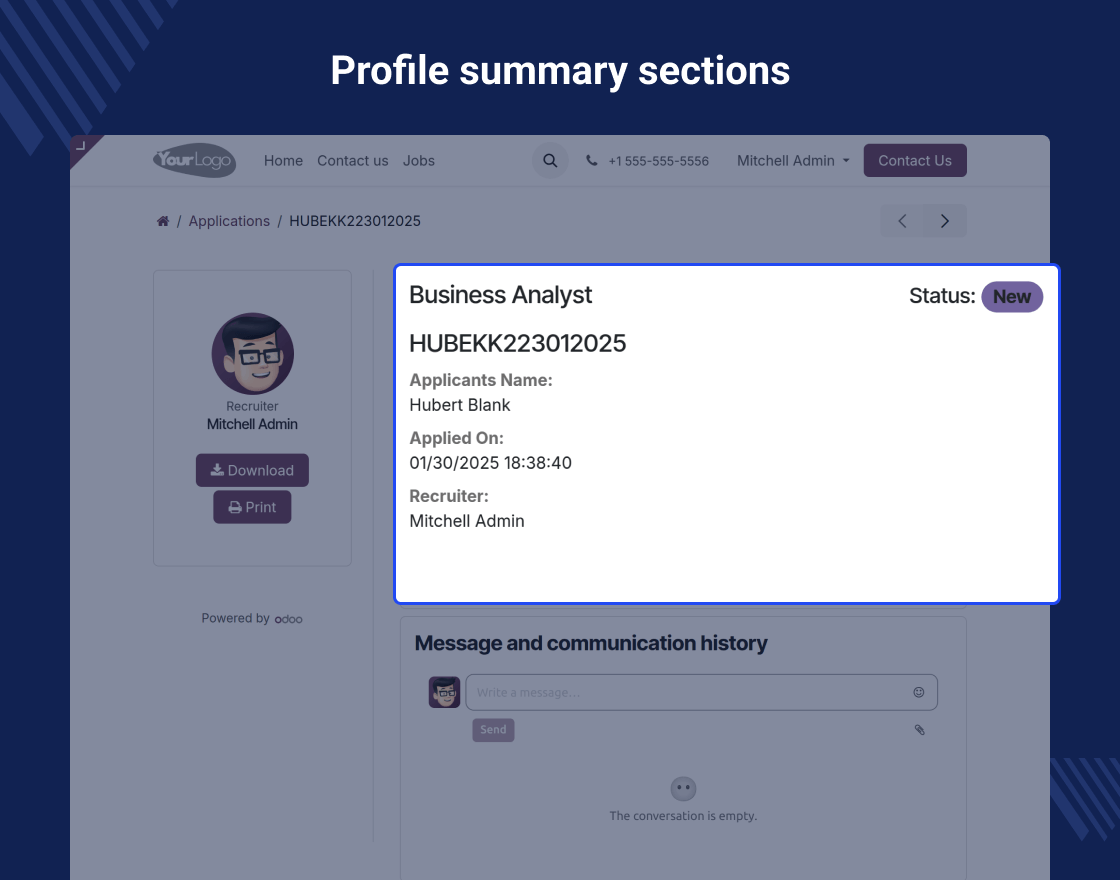
Task: Click the Download button
Action: (x=252, y=470)
